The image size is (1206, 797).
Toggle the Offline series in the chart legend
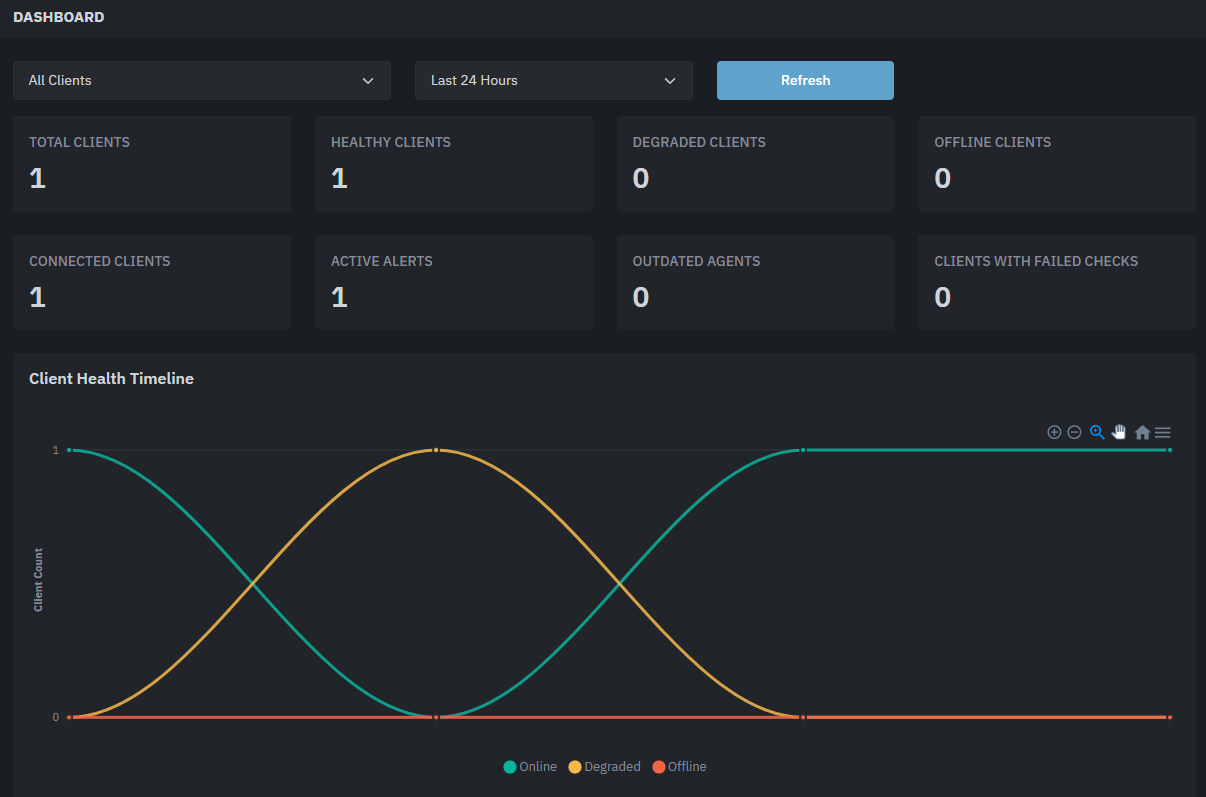pyautogui.click(x=679, y=766)
